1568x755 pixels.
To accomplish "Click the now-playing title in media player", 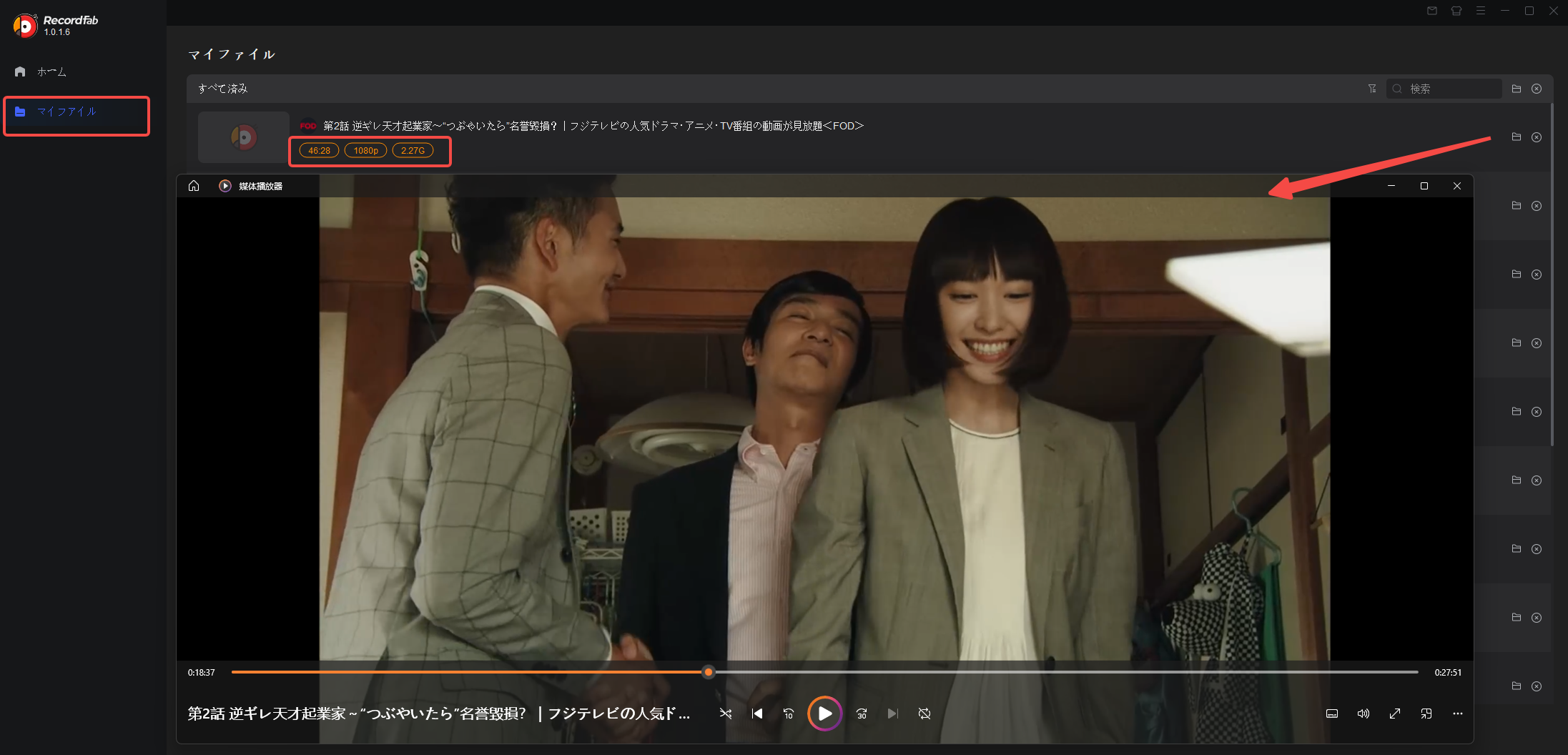I will point(439,714).
